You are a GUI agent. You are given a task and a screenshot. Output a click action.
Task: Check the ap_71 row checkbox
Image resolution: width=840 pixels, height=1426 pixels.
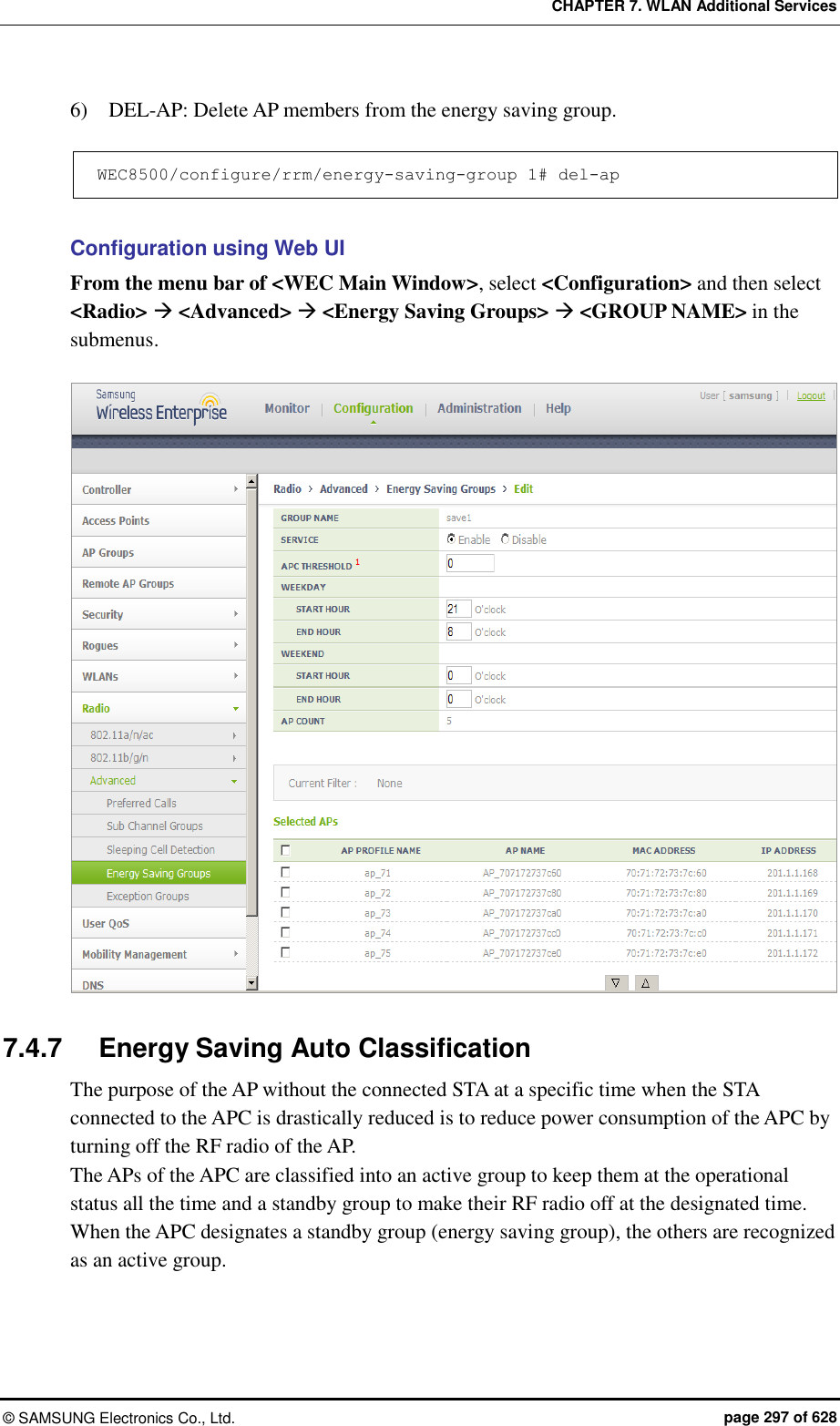tap(286, 872)
